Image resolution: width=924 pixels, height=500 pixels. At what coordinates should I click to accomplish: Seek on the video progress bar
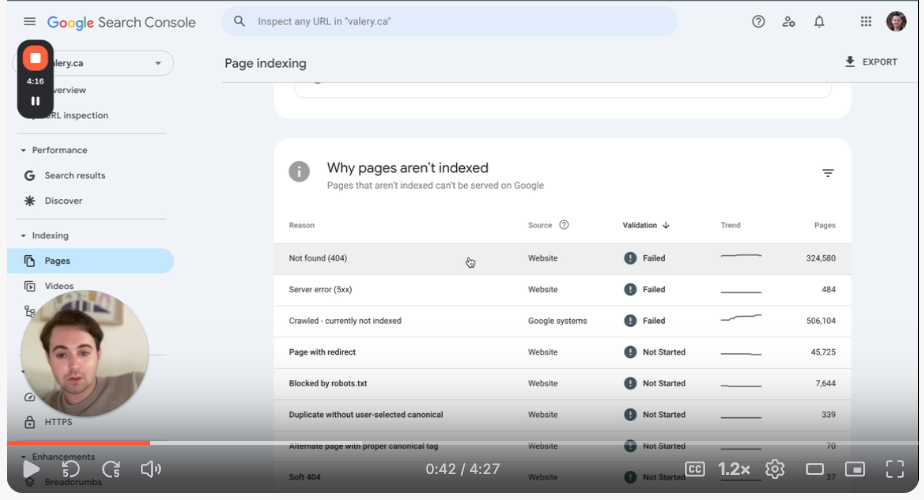[462, 443]
